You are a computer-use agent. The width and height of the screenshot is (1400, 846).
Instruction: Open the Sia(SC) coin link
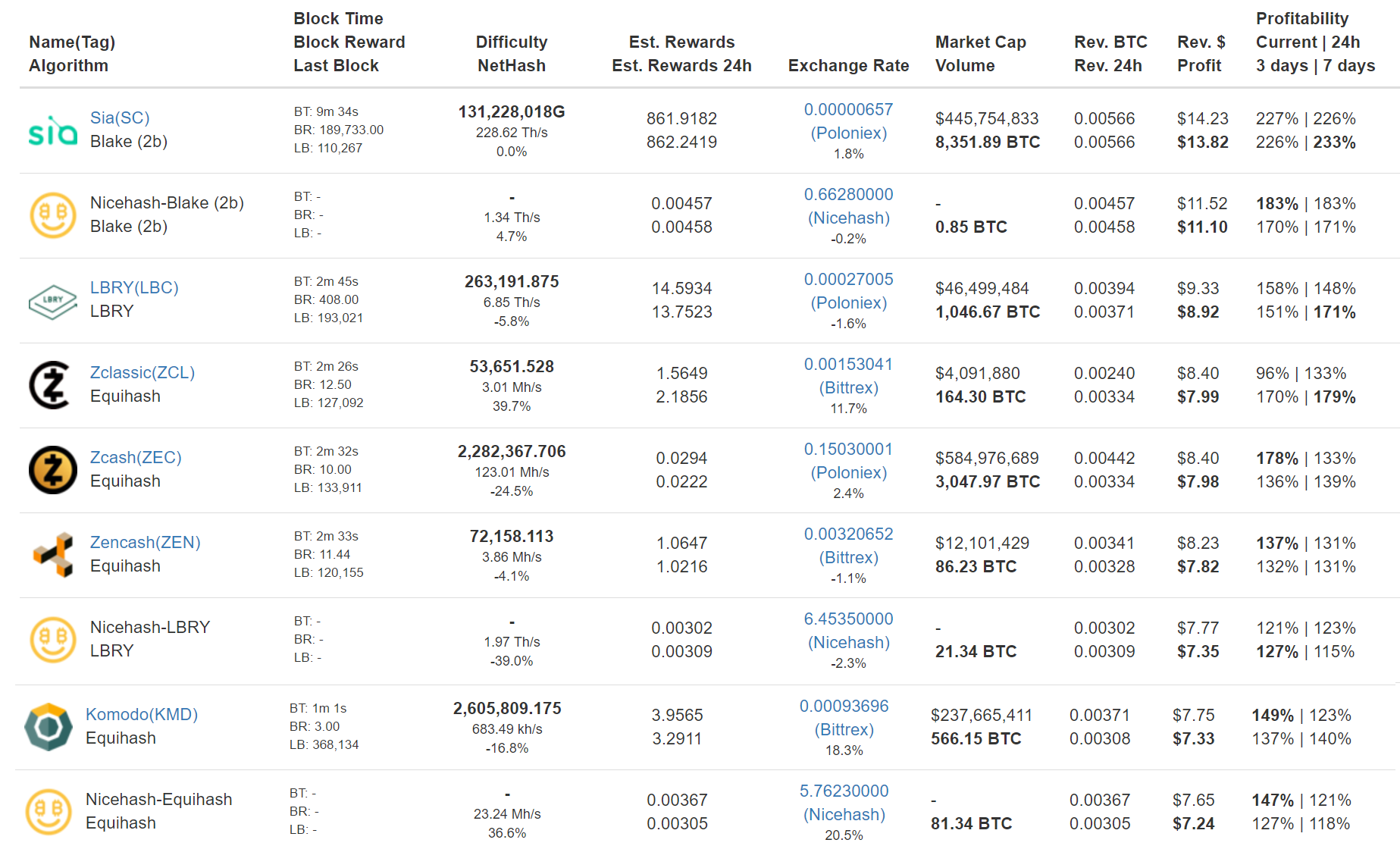pyautogui.click(x=120, y=118)
